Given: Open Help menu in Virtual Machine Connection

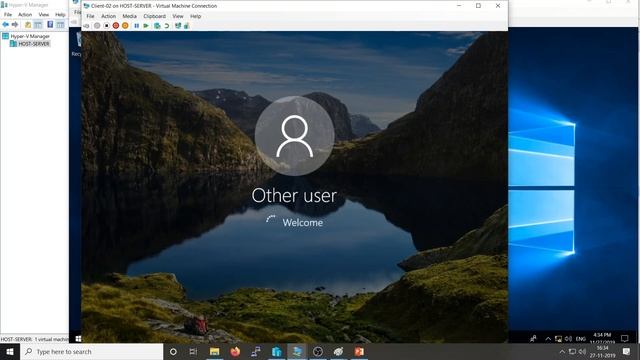Looking at the screenshot, I should pos(196,16).
